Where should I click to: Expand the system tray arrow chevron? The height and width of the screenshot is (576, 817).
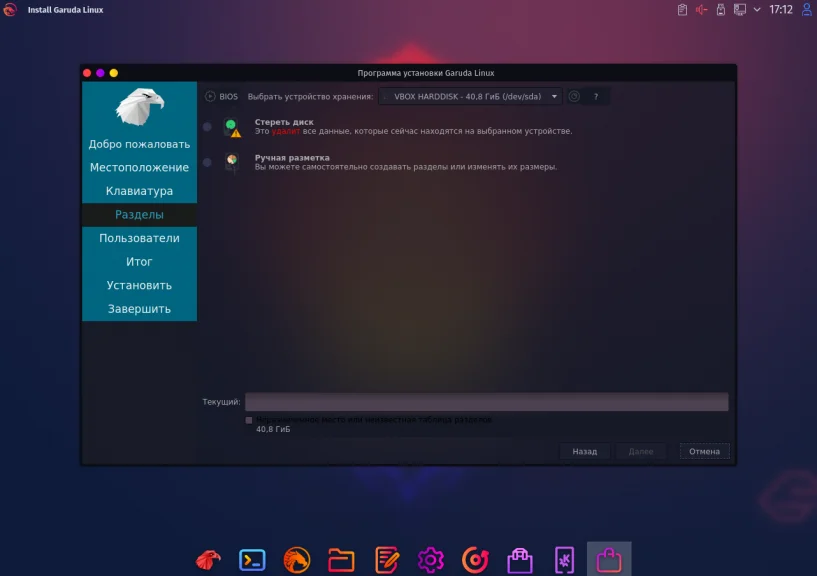point(757,10)
